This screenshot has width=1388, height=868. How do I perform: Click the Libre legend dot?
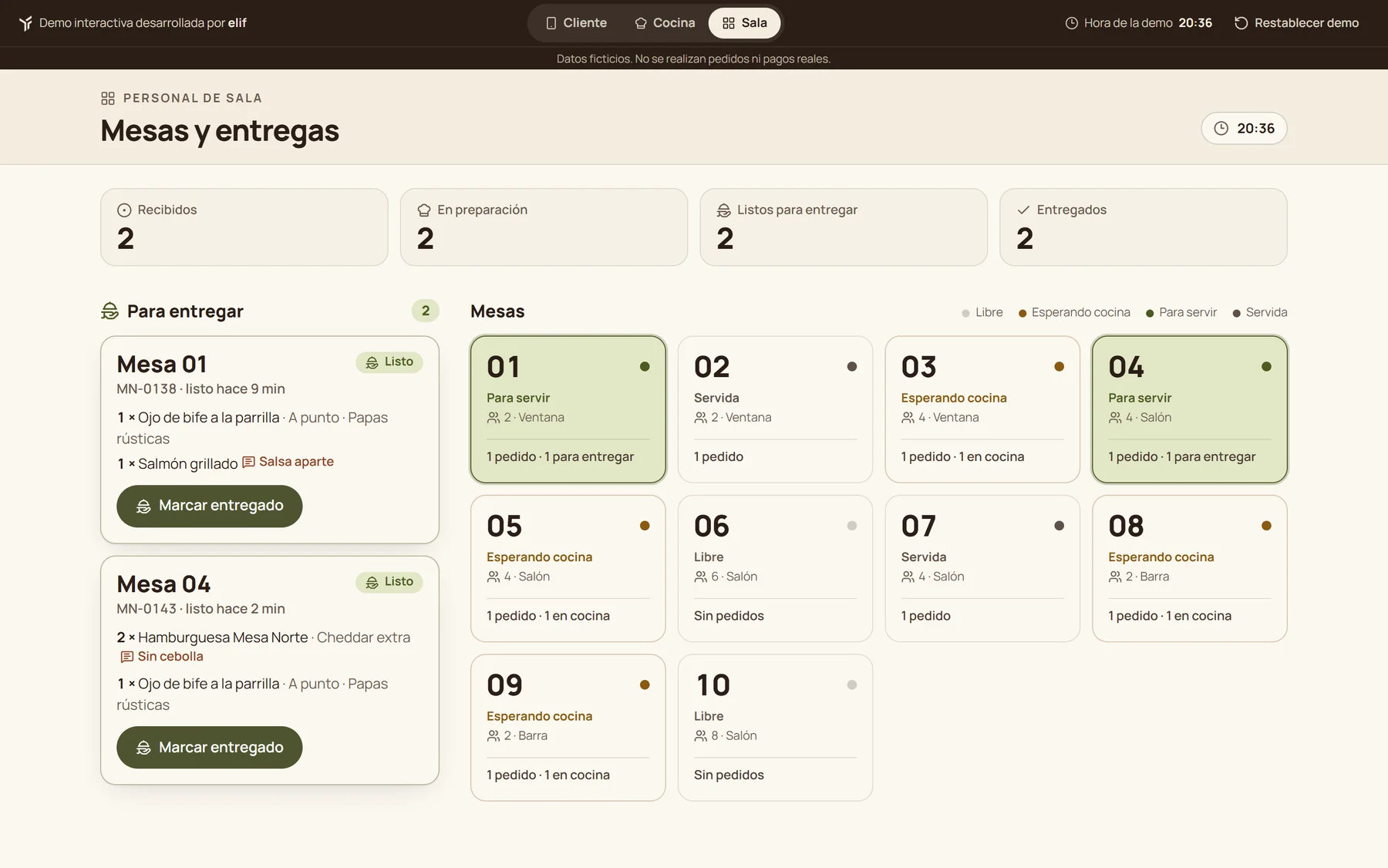click(x=965, y=313)
